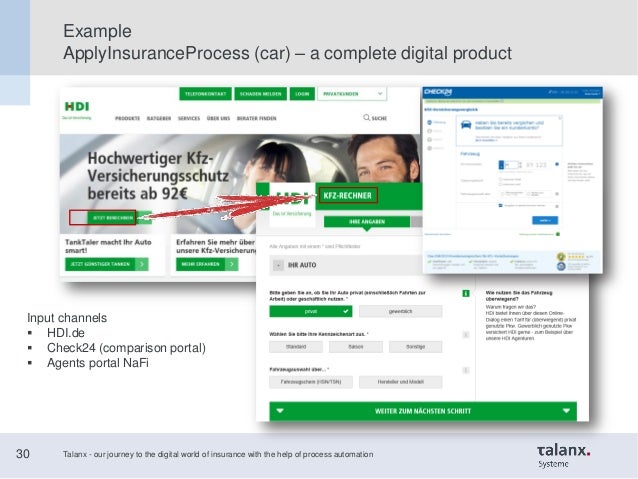Click the WEITER ZUM NÄCHSTEN SCHRITT label
The height and width of the screenshot is (479, 638).
click(423, 411)
